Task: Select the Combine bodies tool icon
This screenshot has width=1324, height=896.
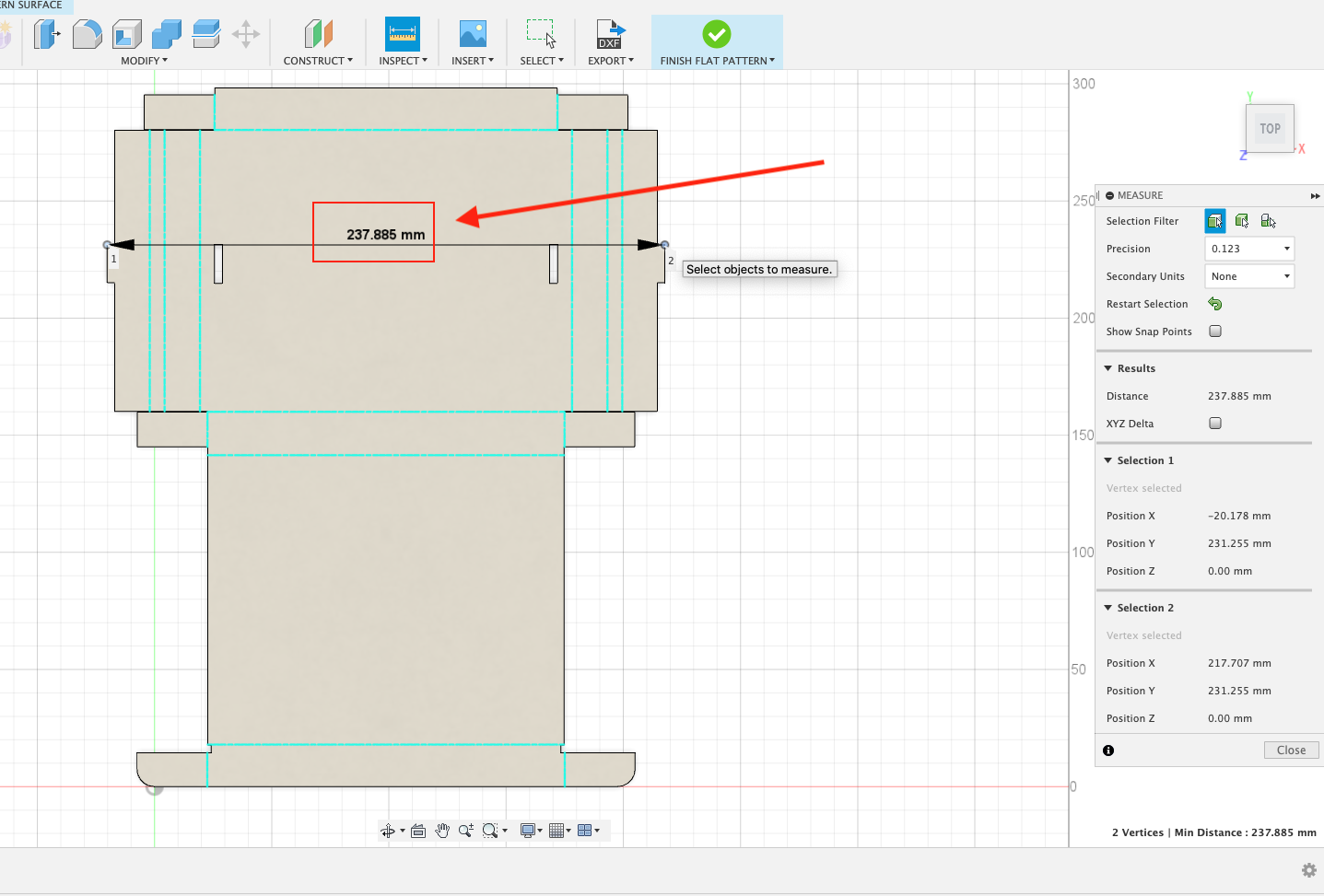Action: (167, 35)
